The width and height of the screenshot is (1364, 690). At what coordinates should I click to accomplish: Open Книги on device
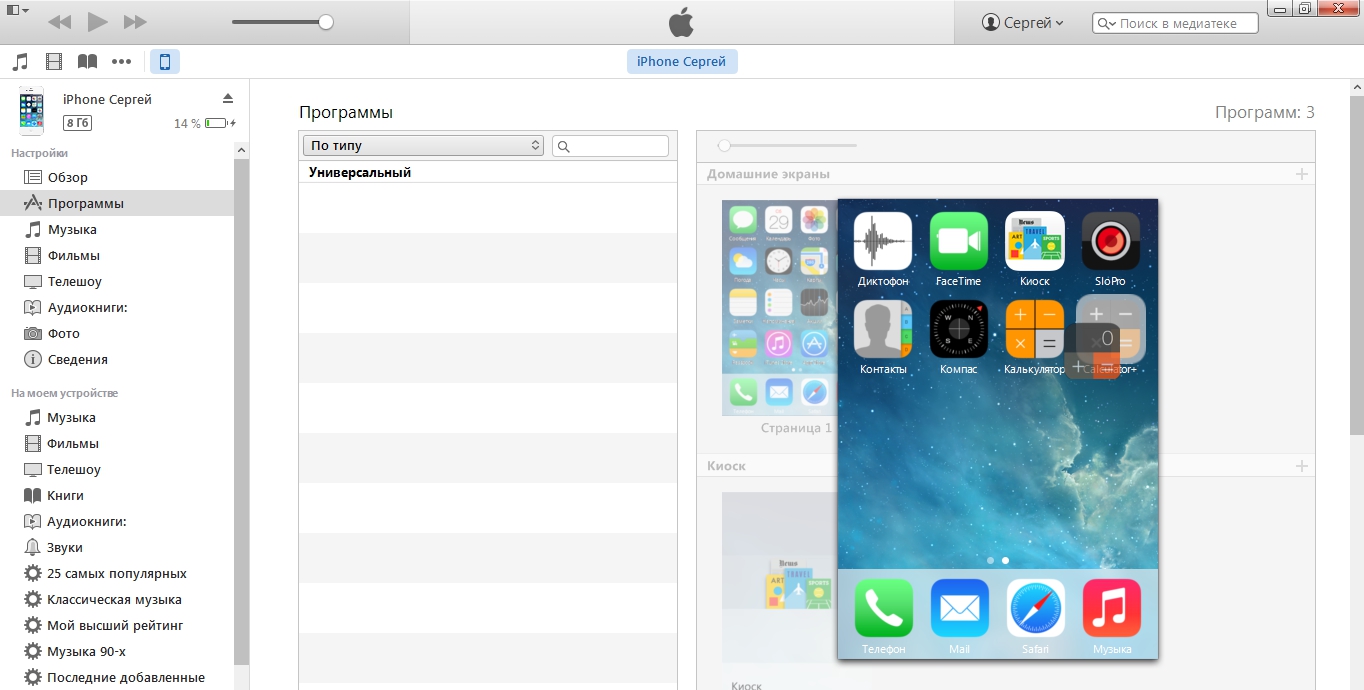point(117,495)
